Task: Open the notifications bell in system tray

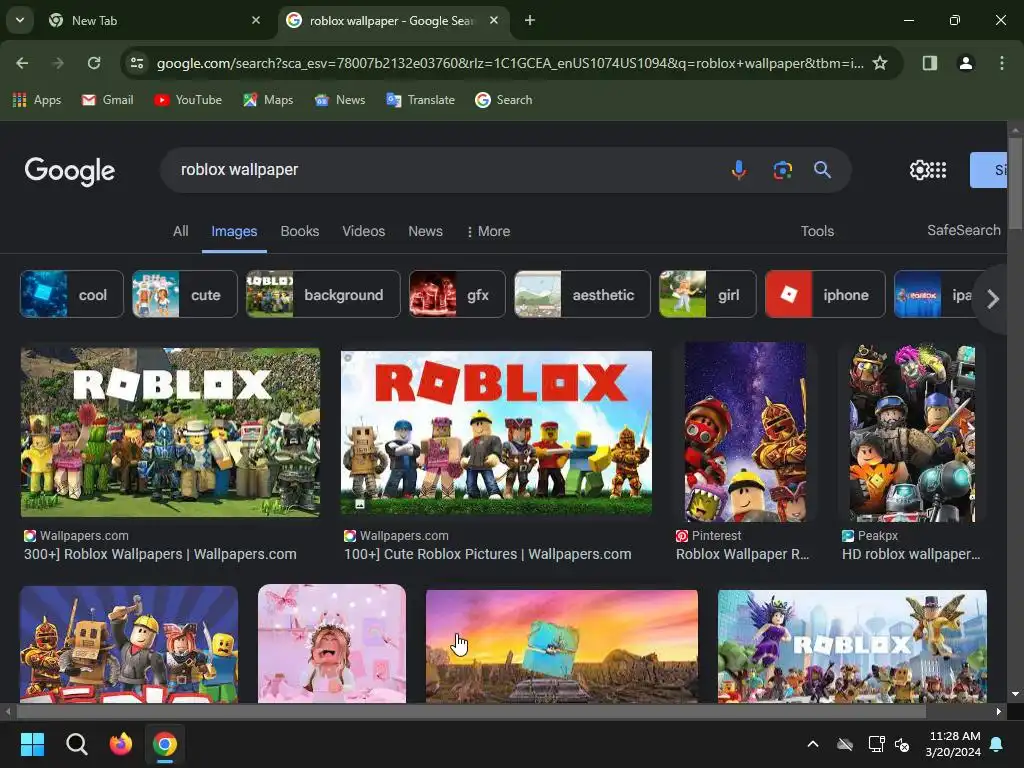Action: tap(997, 744)
